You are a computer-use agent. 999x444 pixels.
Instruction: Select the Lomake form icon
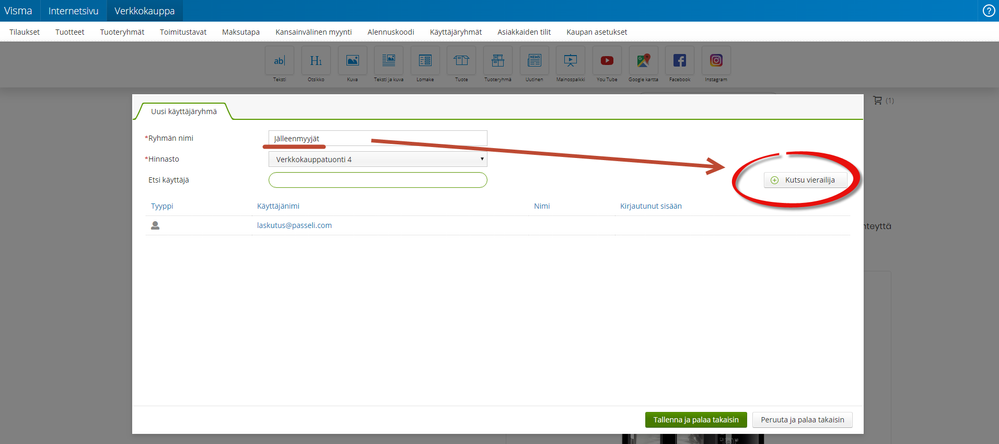point(425,61)
